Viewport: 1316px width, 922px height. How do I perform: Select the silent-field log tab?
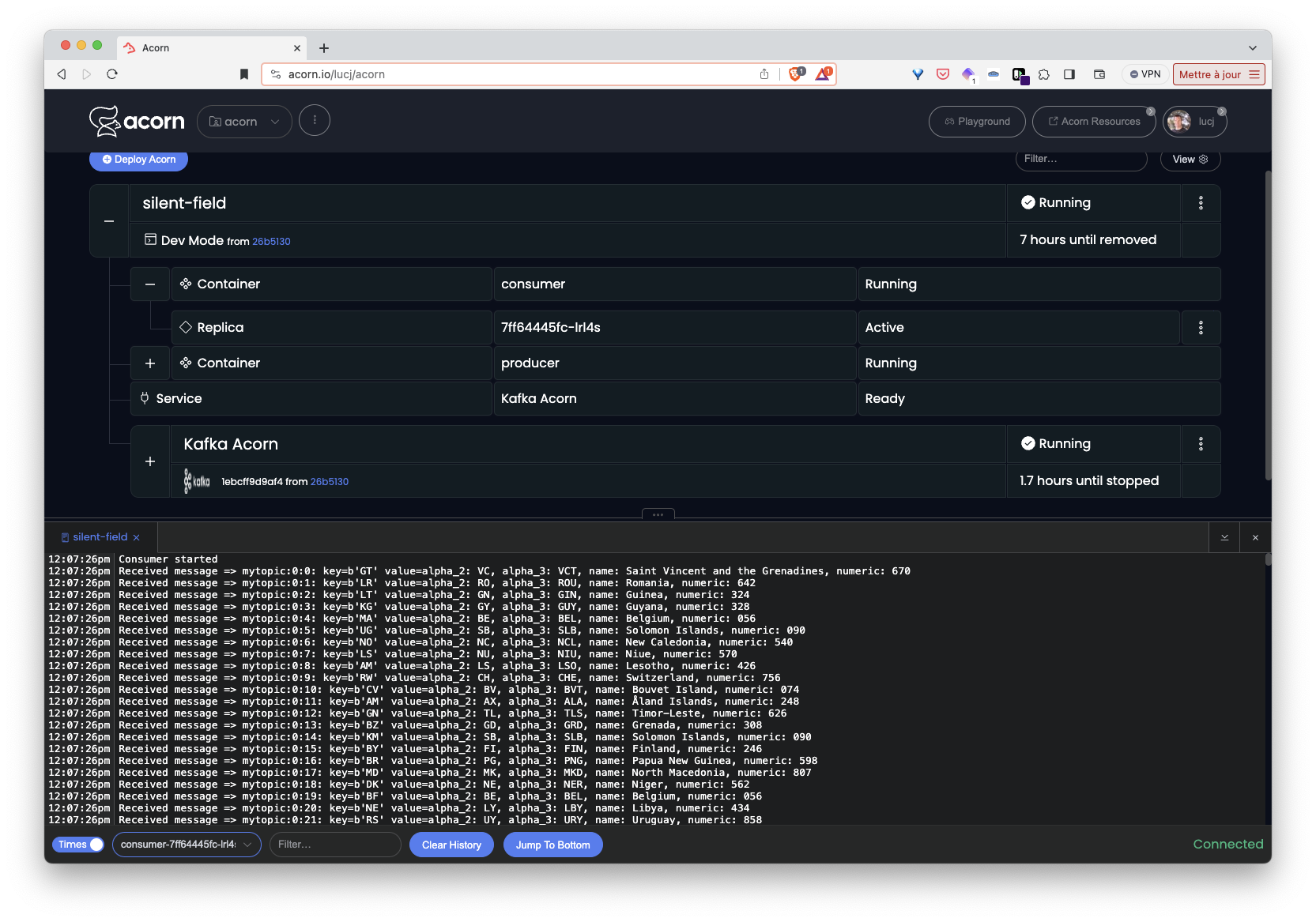pyautogui.click(x=100, y=537)
